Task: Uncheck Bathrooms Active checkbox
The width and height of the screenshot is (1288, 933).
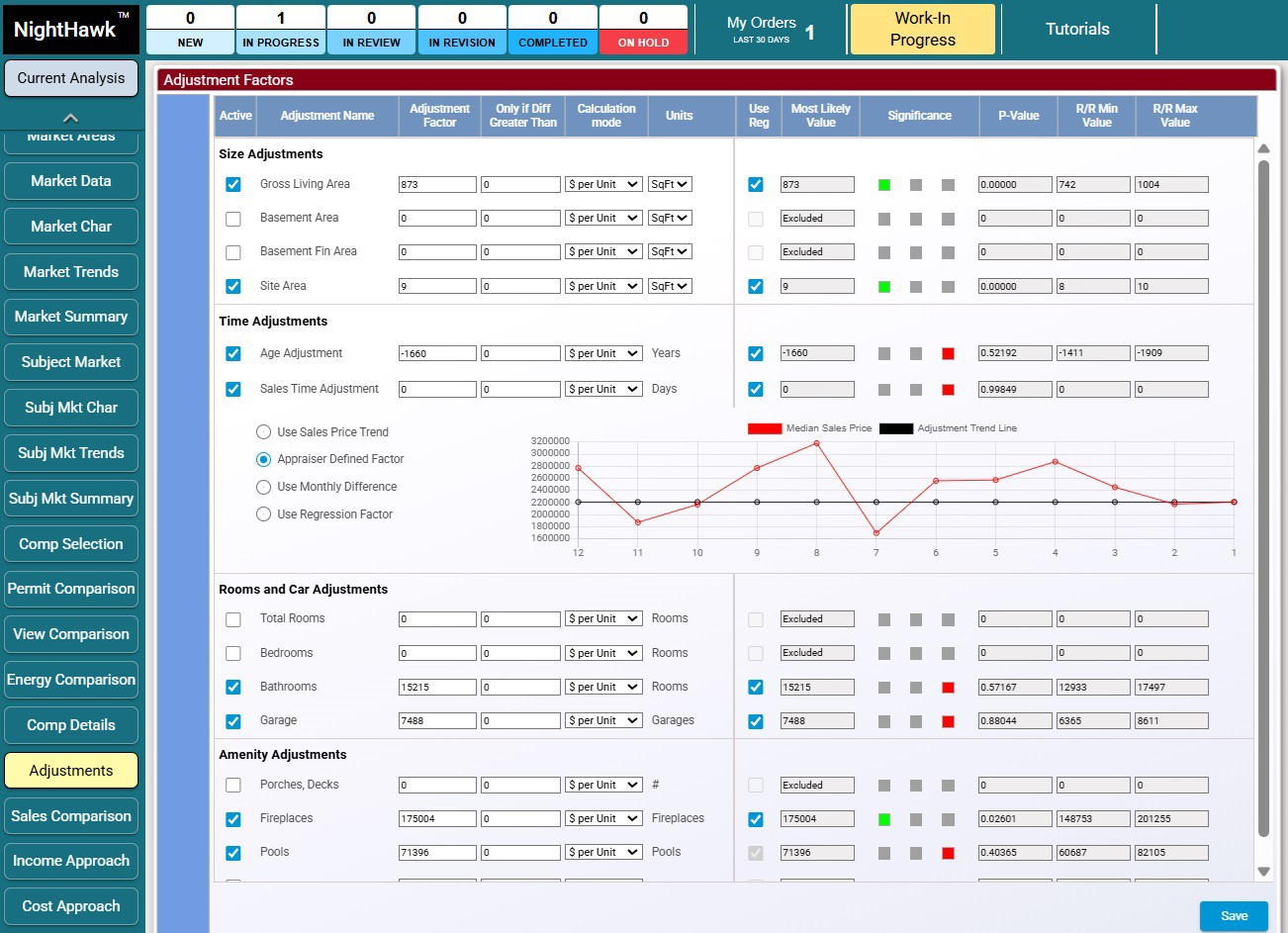Action: (233, 687)
